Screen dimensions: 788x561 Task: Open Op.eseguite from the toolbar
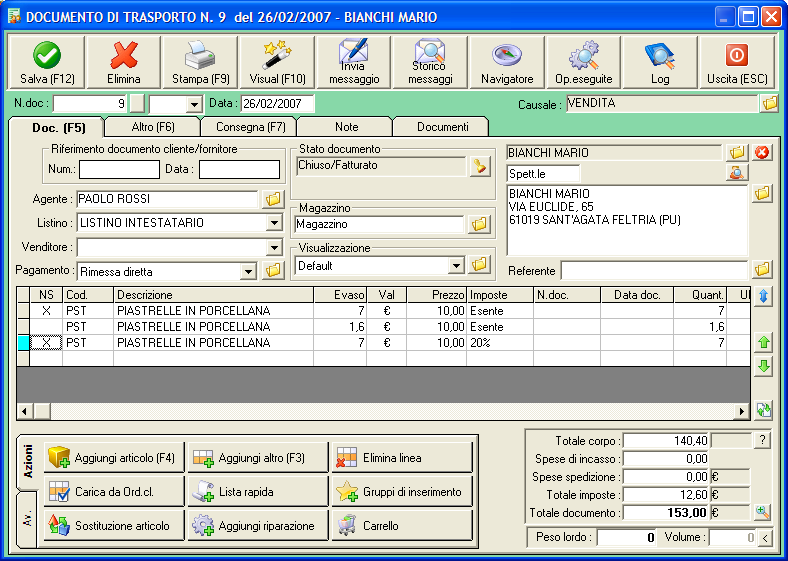[583, 62]
